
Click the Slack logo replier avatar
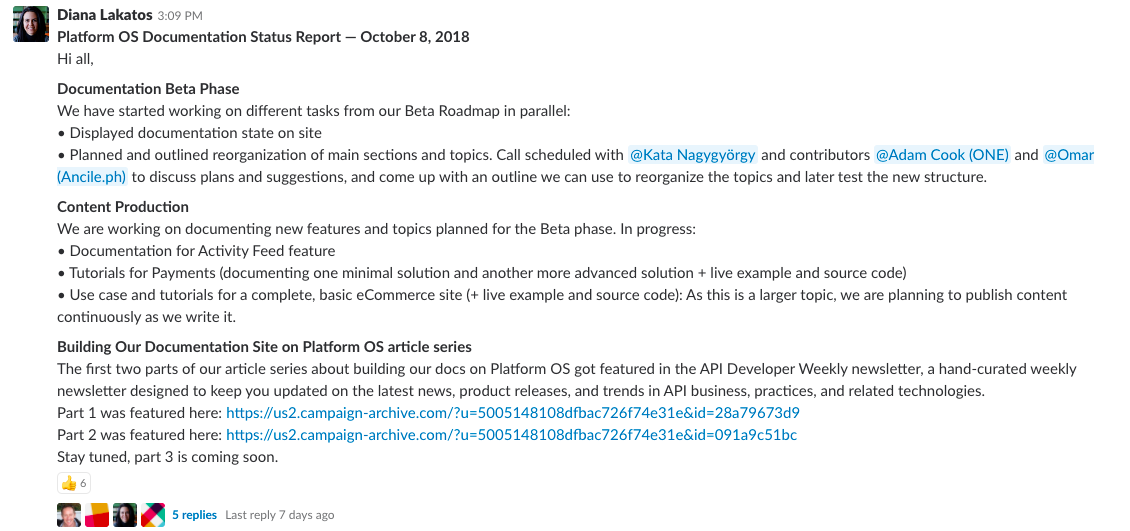[153, 515]
